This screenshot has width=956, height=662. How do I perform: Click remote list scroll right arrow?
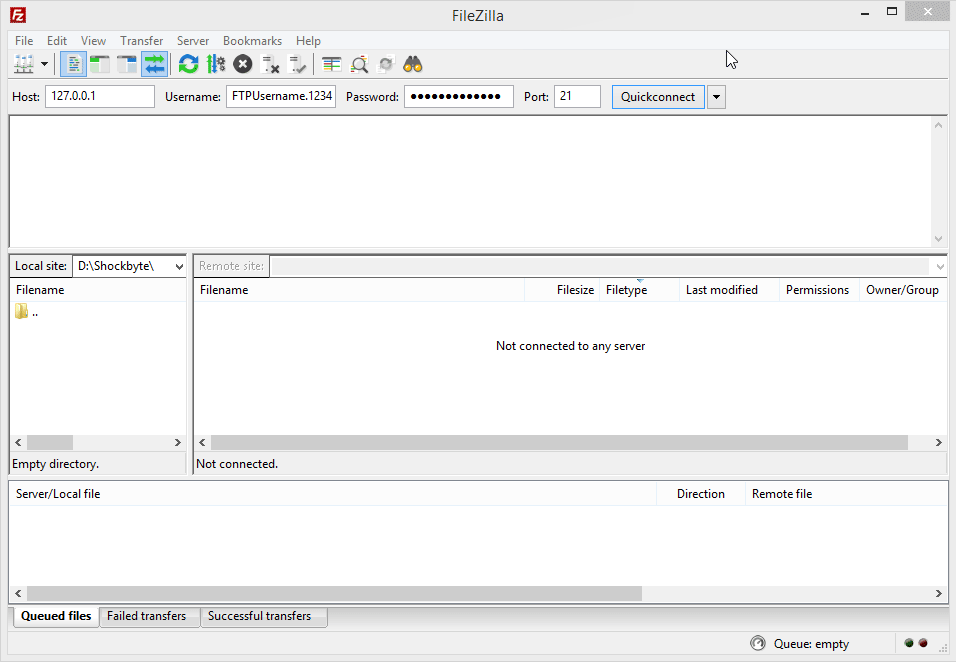coord(938,443)
